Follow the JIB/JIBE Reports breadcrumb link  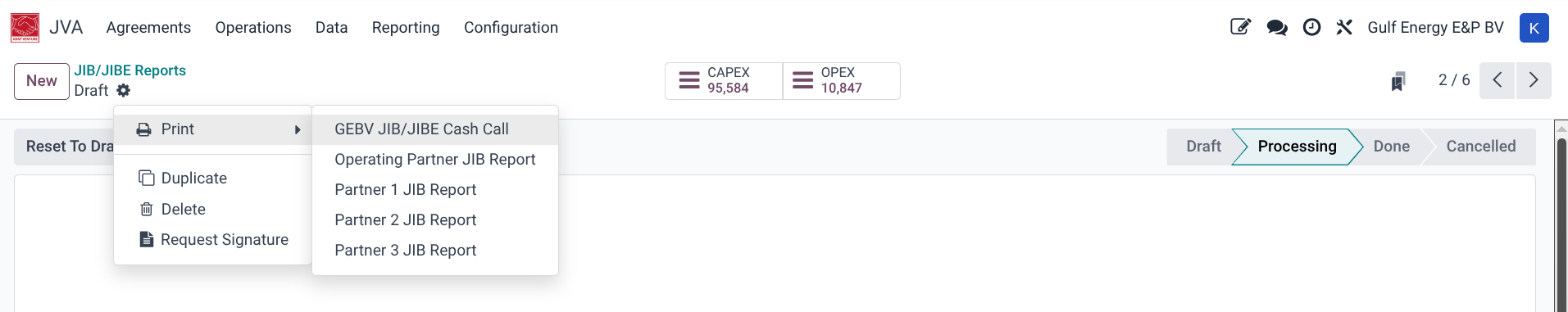coord(130,70)
